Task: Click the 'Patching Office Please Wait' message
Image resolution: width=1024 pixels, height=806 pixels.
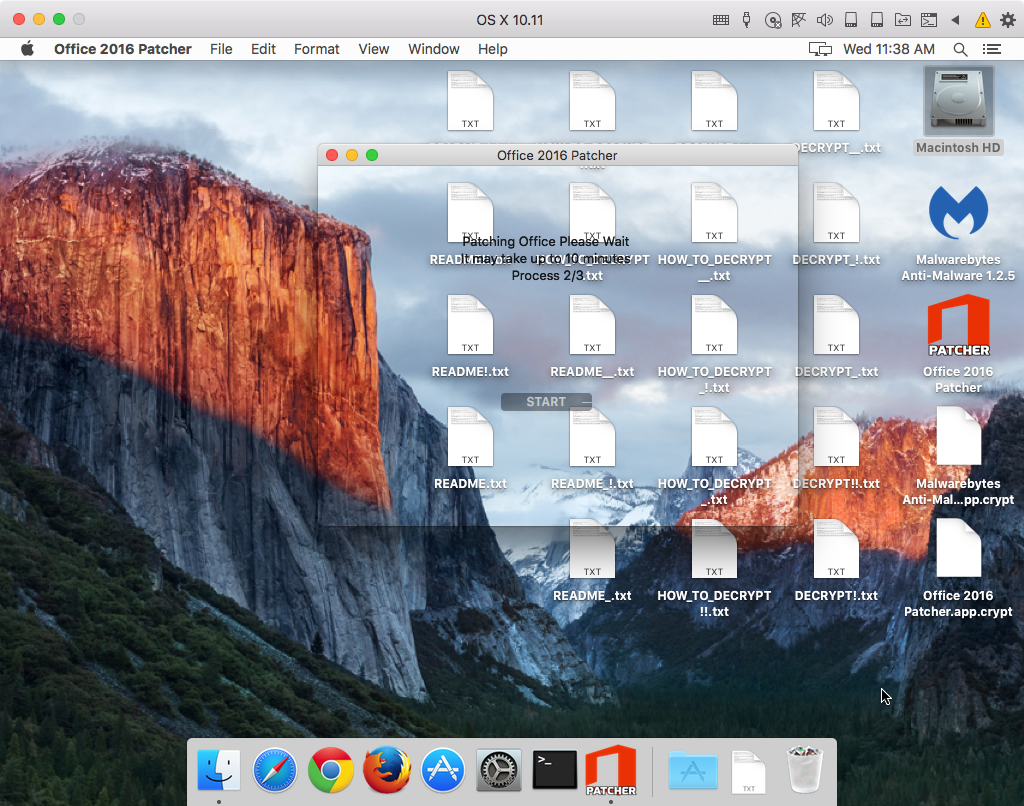Action: 545,241
